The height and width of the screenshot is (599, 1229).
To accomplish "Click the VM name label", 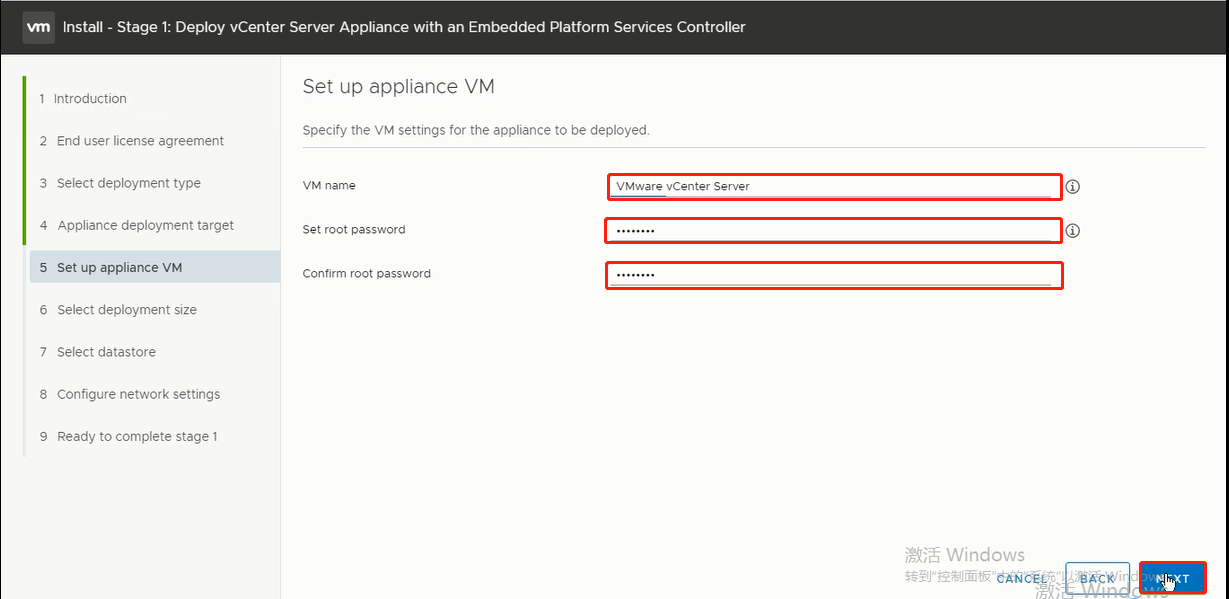I will (x=329, y=186).
